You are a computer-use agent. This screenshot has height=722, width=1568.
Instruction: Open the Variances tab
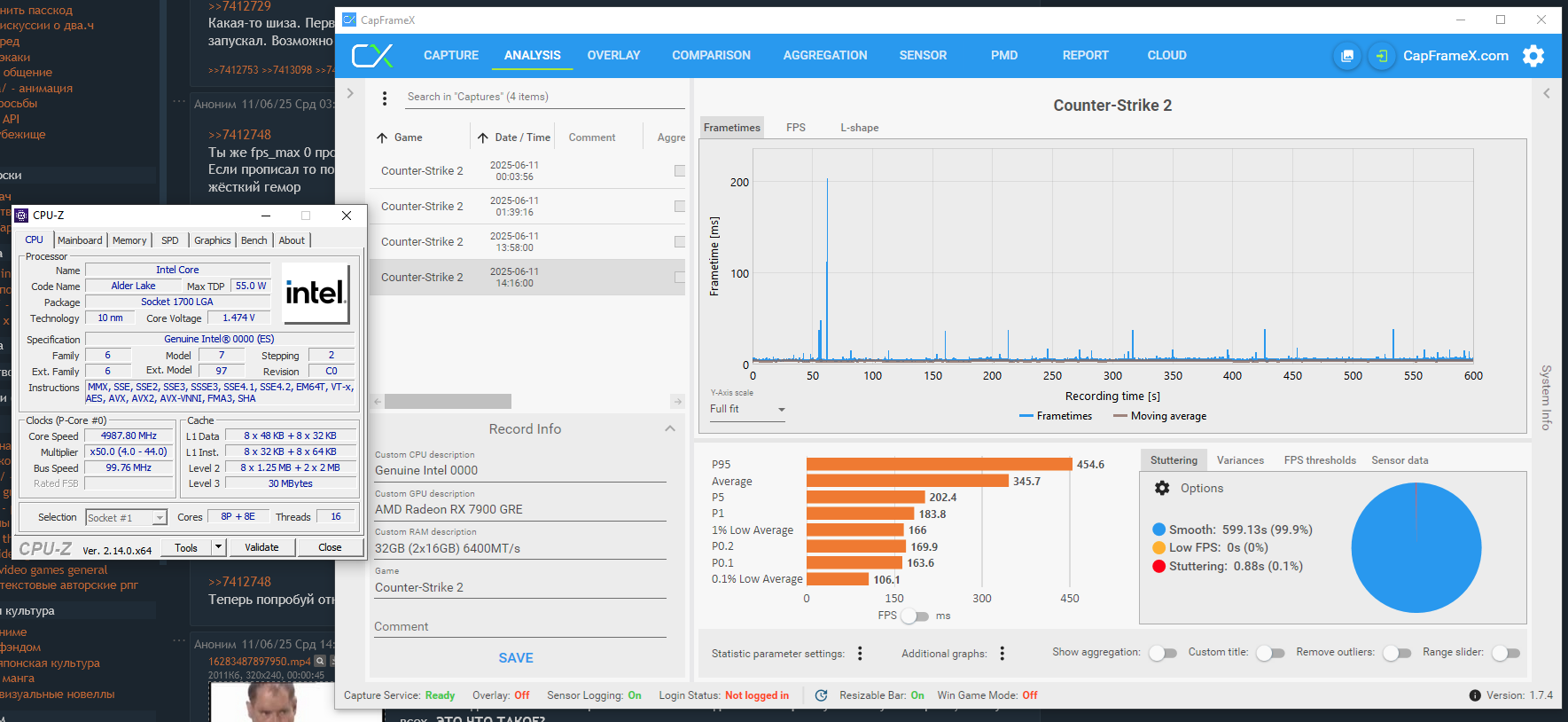click(x=1240, y=460)
